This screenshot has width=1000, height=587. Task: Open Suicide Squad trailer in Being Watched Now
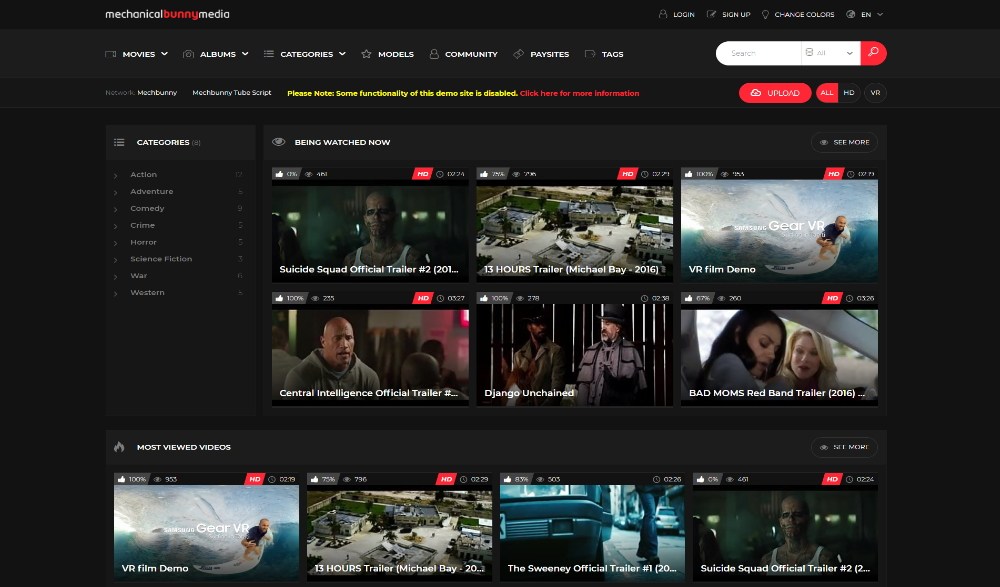pyautogui.click(x=370, y=230)
